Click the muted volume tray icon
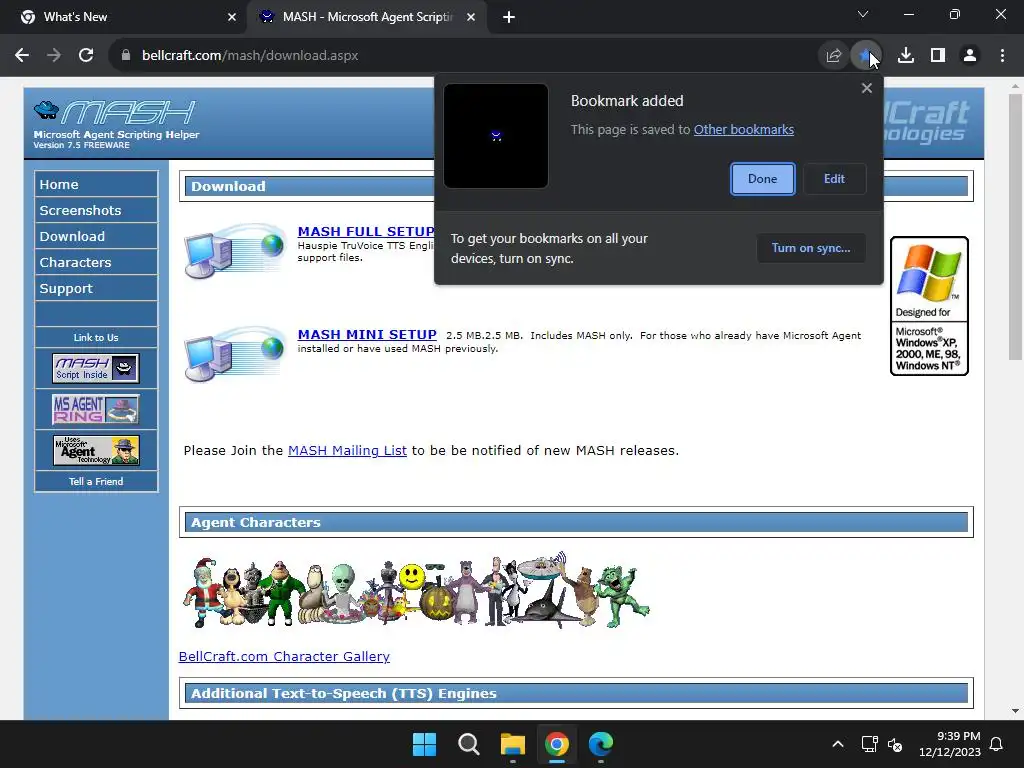This screenshot has height=768, width=1024. [x=895, y=744]
